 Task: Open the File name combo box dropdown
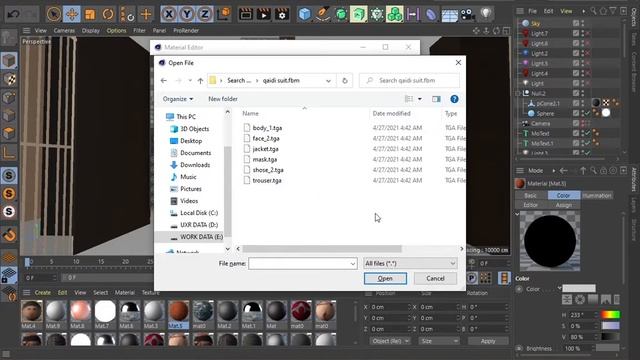point(353,264)
